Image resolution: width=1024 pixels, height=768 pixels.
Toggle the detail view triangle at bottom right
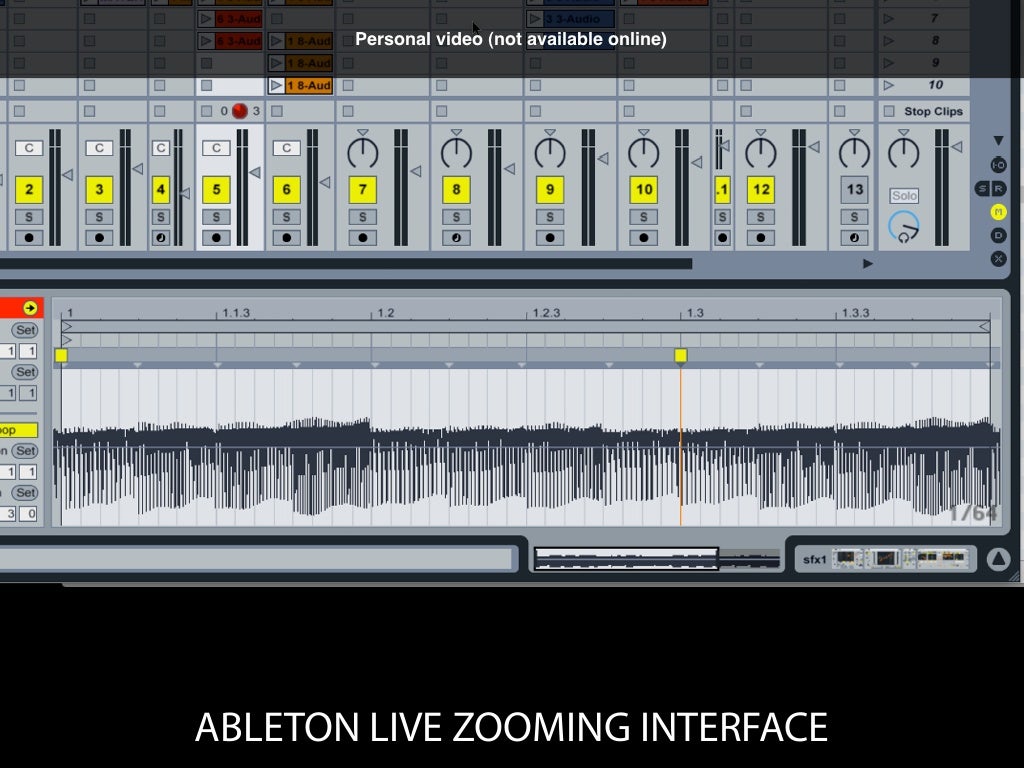coord(998,559)
